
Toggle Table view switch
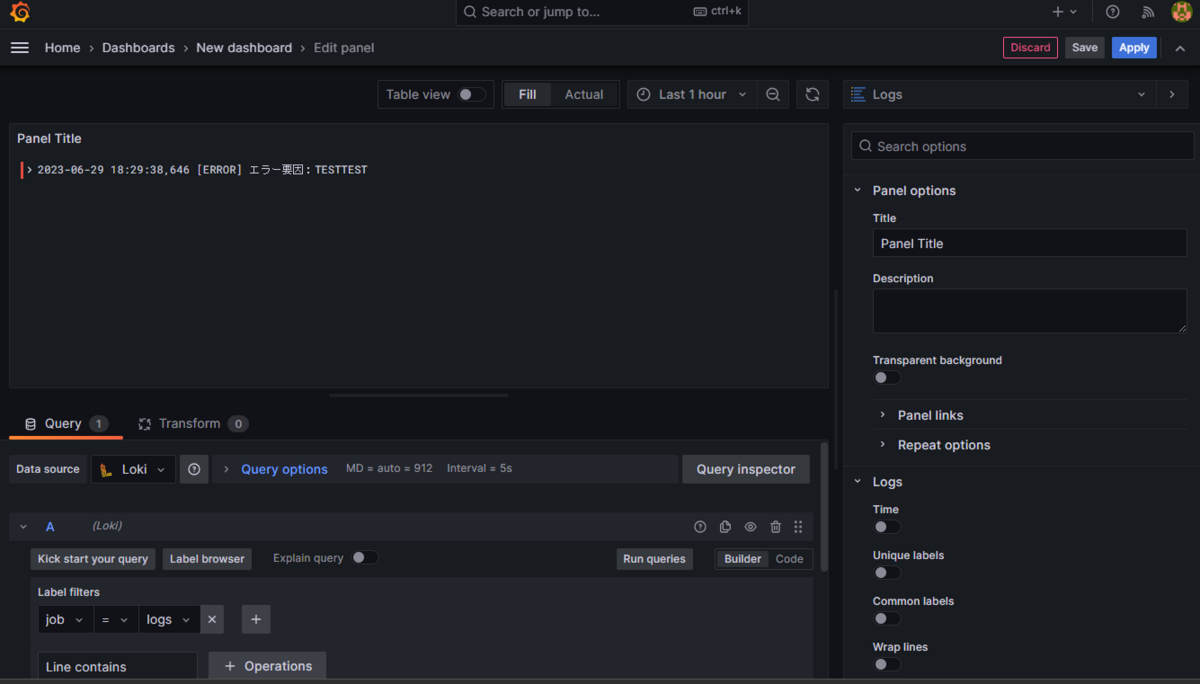coord(472,94)
